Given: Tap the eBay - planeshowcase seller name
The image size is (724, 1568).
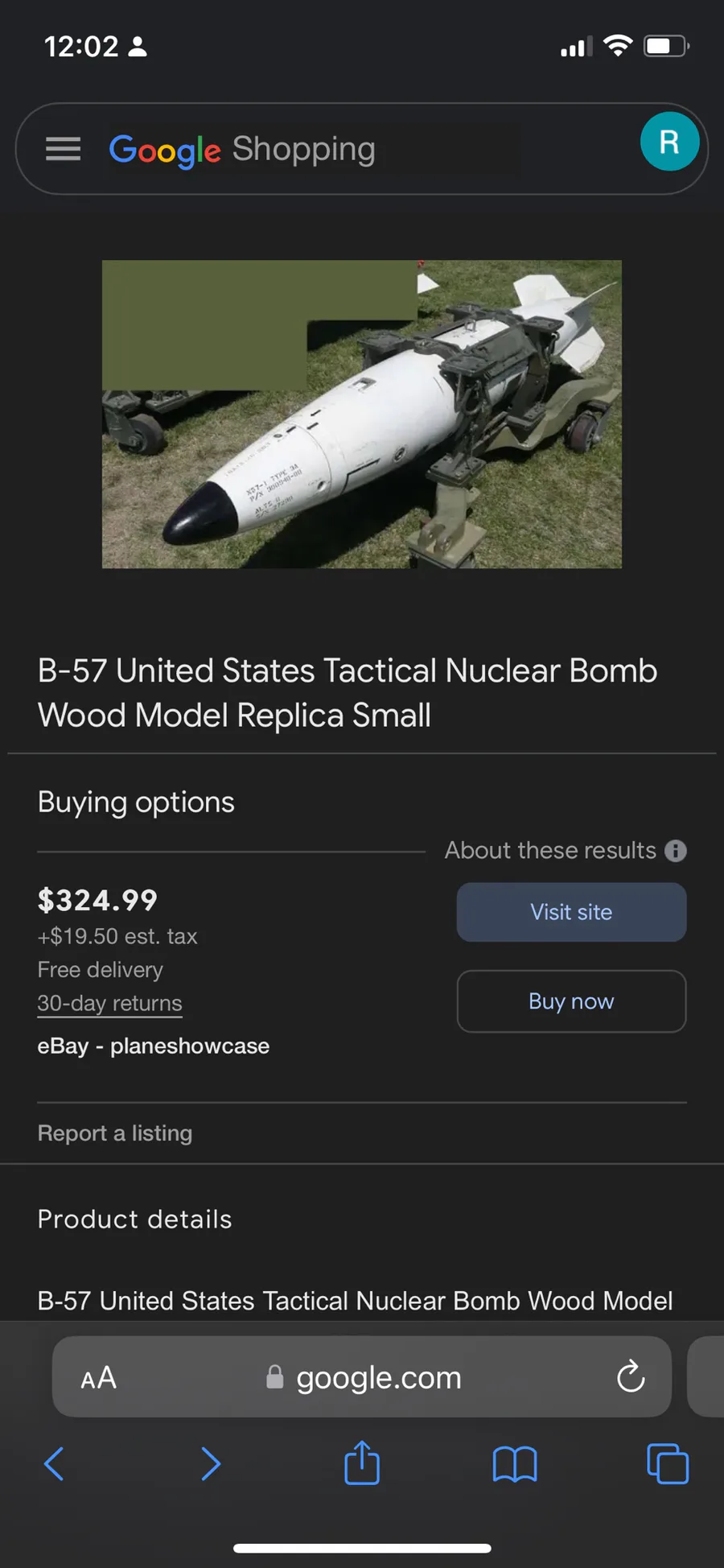Looking at the screenshot, I should click(x=153, y=1046).
